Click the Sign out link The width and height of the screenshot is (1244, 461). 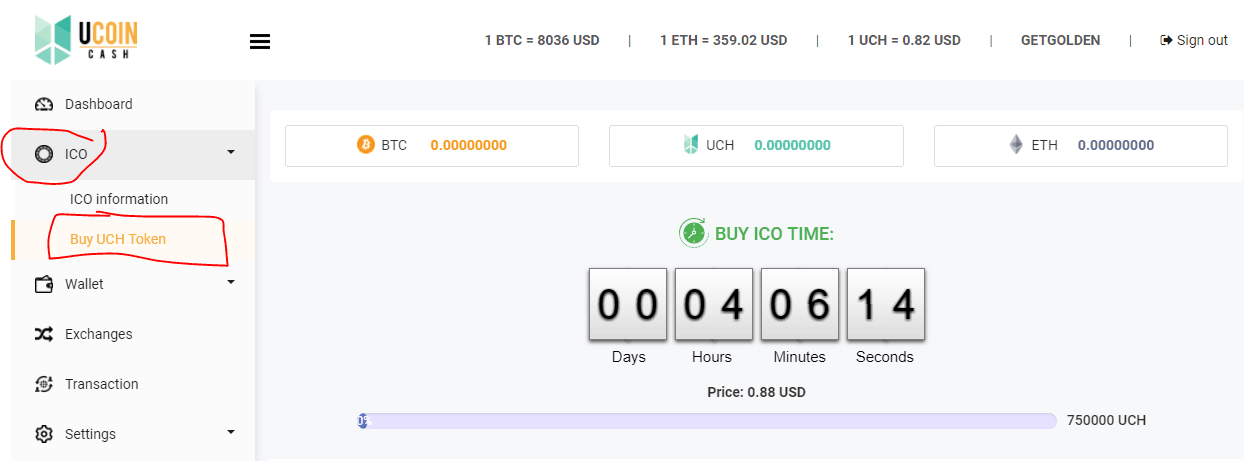(1194, 40)
